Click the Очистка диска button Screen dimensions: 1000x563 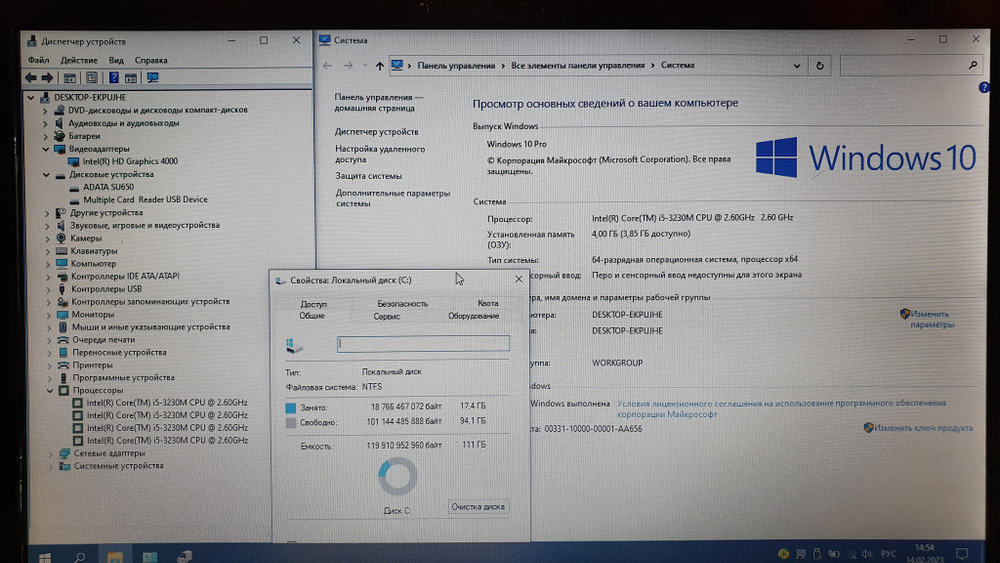click(x=478, y=506)
